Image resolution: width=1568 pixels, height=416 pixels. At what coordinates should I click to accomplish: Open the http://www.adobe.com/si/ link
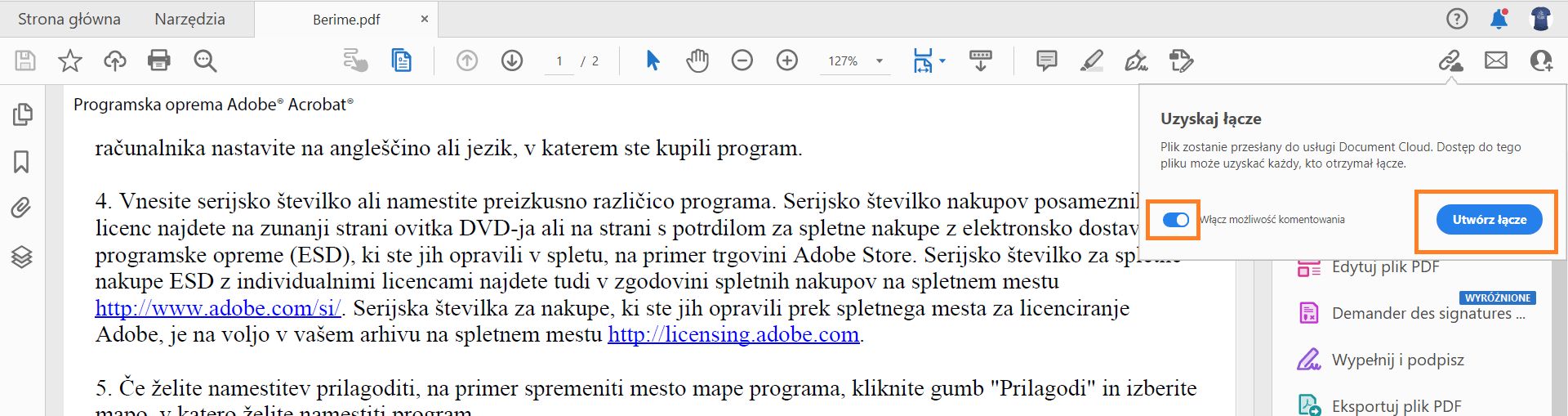218,308
